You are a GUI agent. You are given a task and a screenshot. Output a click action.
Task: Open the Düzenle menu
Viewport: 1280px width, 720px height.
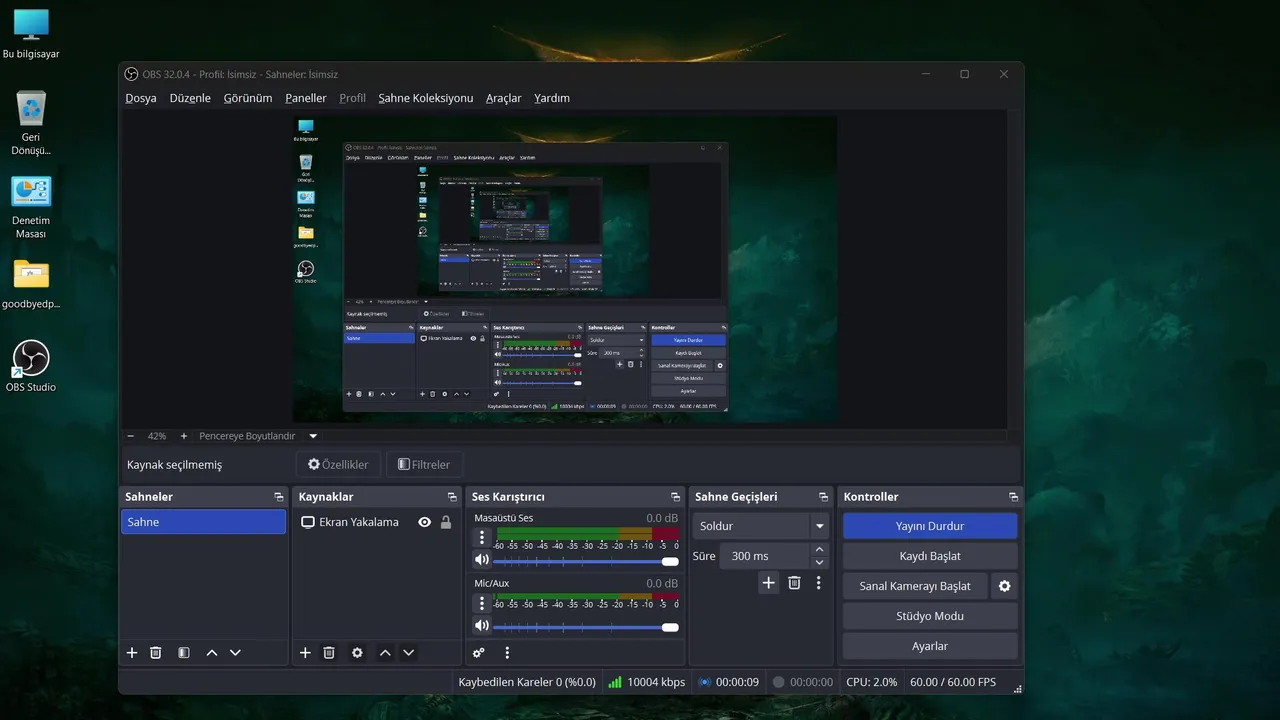tap(190, 98)
